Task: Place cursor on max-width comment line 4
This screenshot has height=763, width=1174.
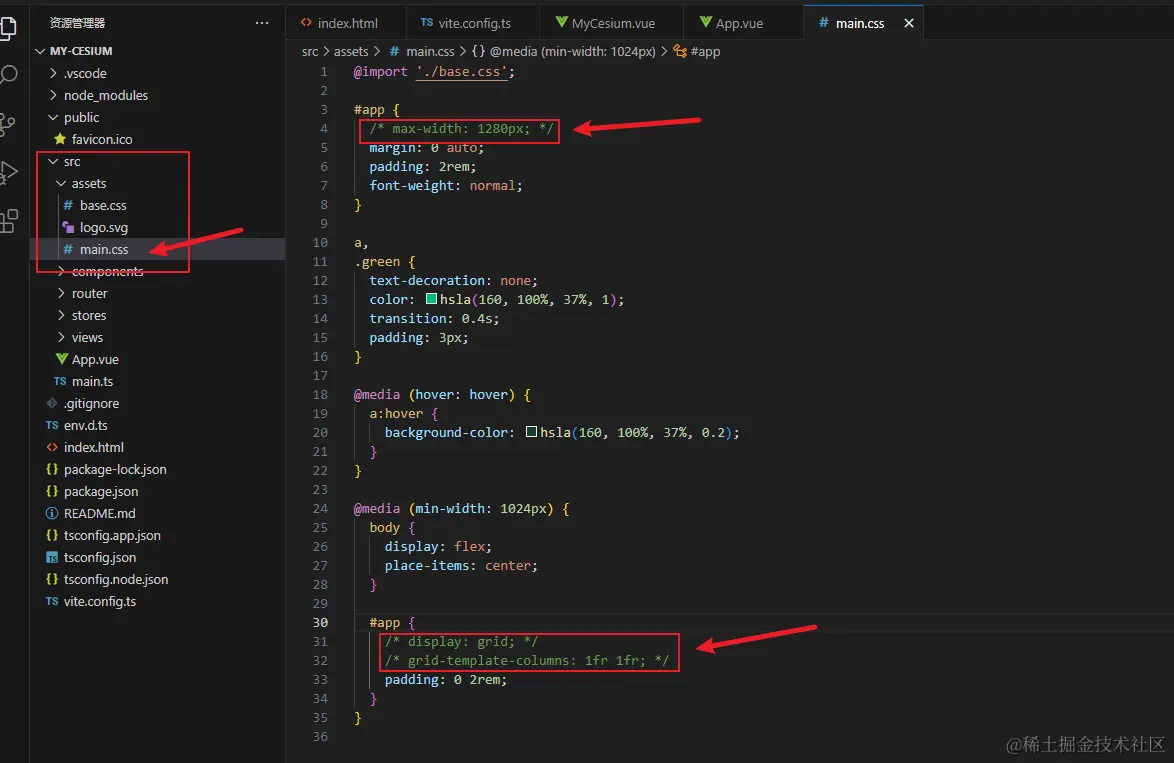Action: [x=461, y=129]
